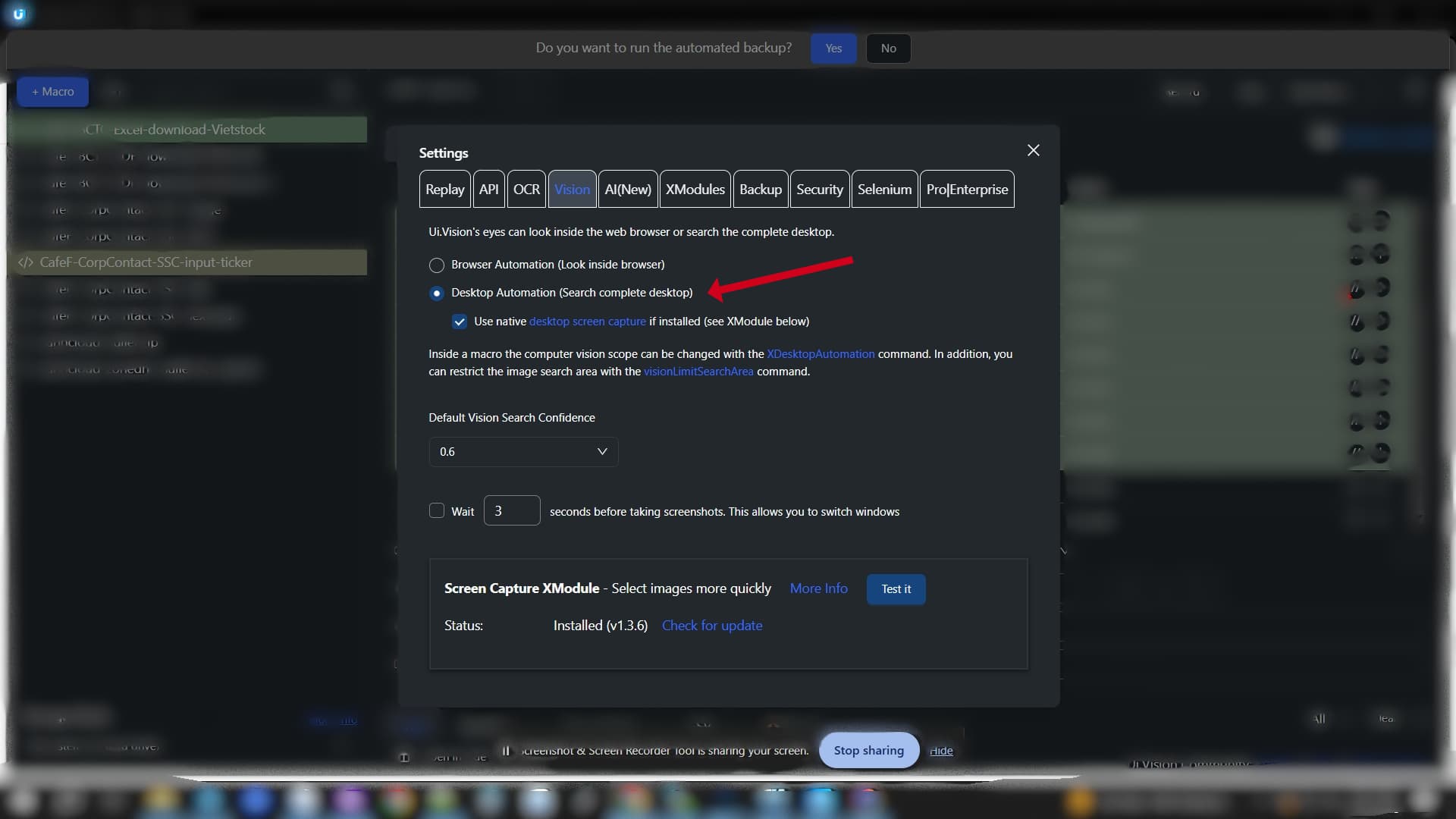Viewport: 1456px width, 819px height.
Task: Select macro Excel-download-Vietstock
Action: pos(187,130)
